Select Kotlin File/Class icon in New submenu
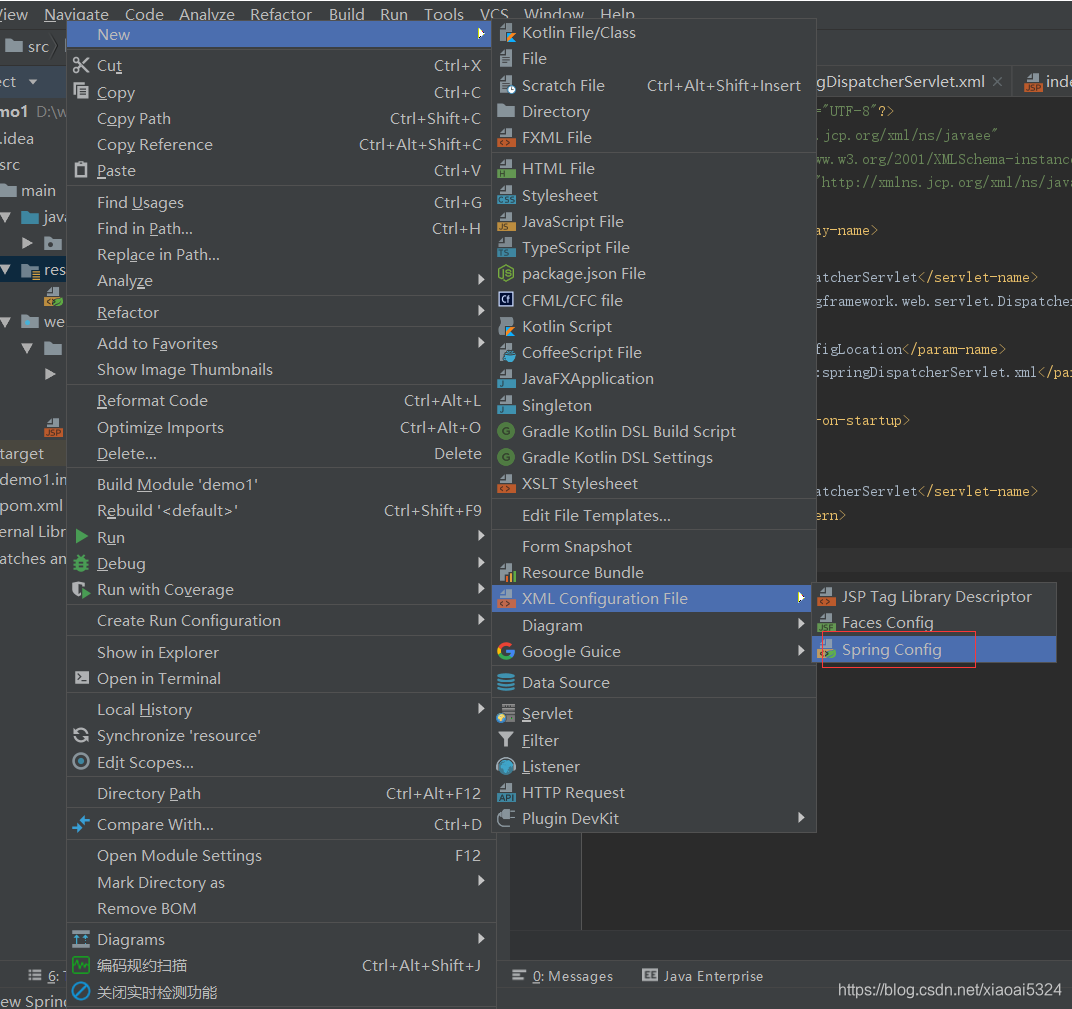 click(507, 33)
